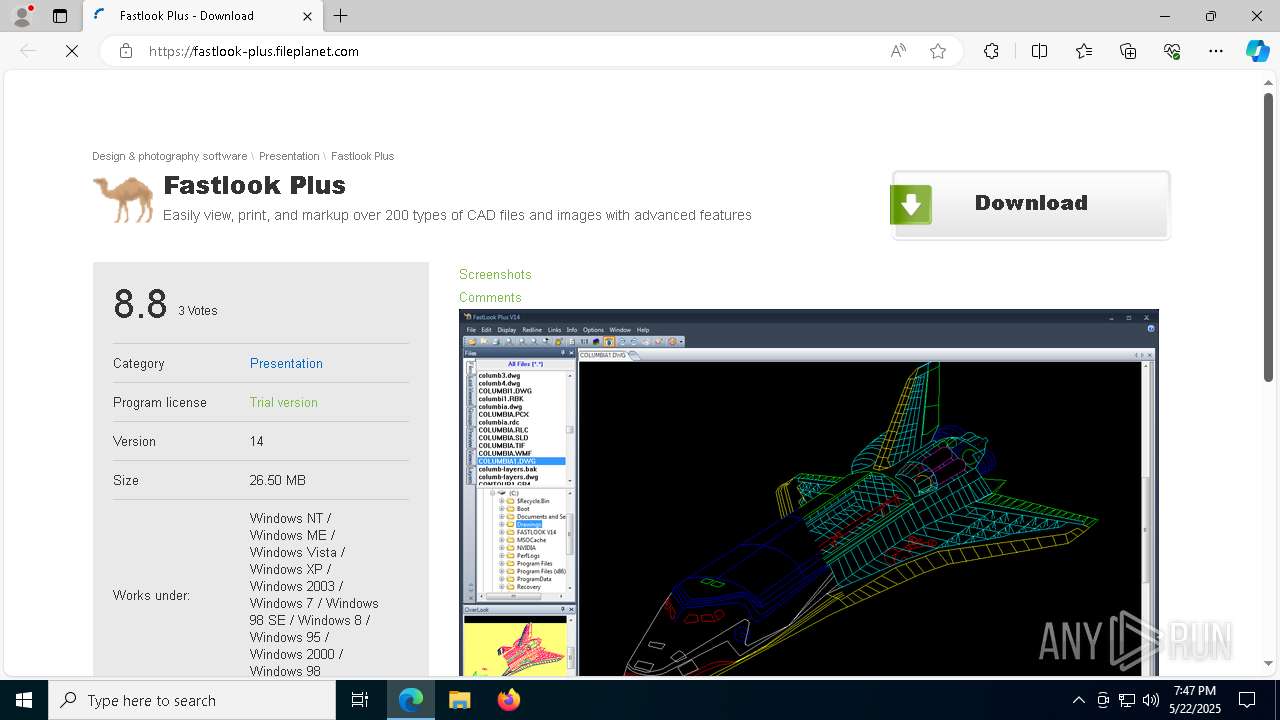Open Trial version license link
This screenshot has height=720, width=1280.
click(x=283, y=402)
